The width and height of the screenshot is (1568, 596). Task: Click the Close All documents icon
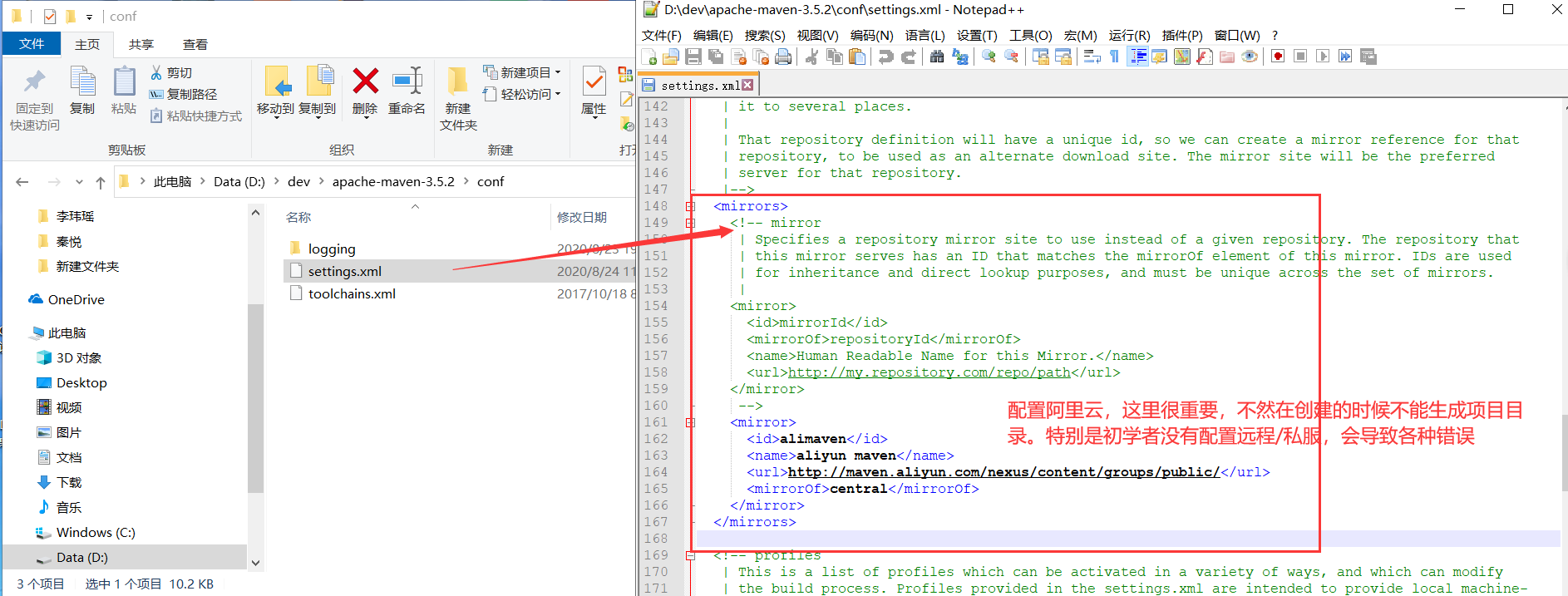[761, 57]
